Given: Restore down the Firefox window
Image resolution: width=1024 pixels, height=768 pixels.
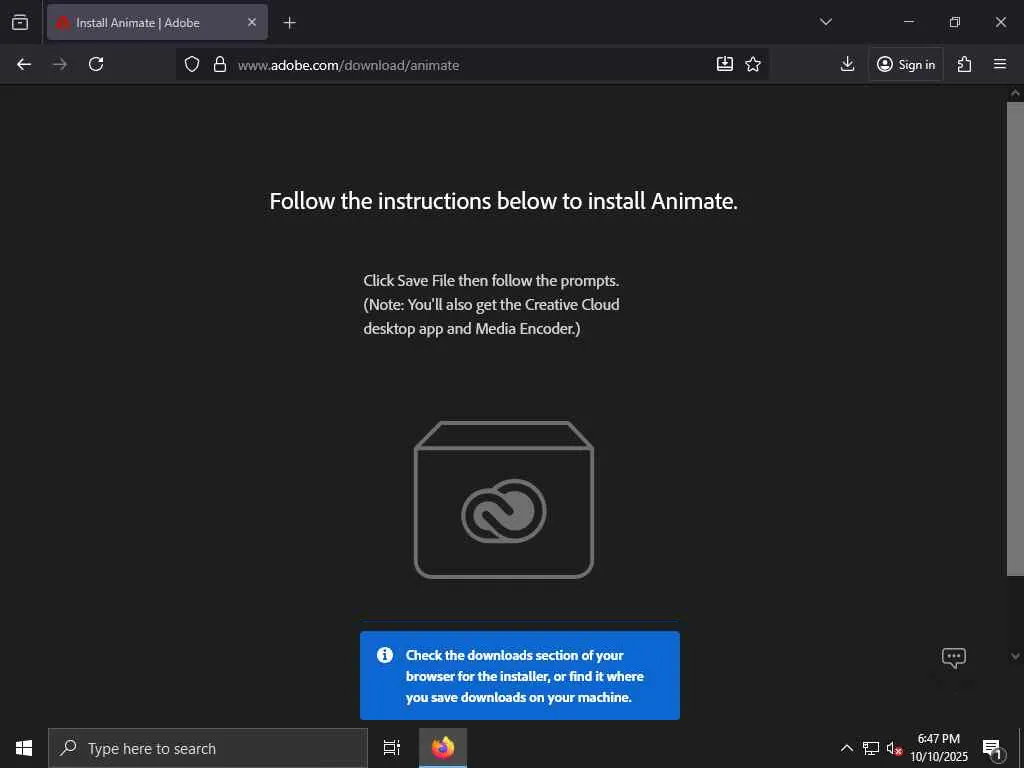Looking at the screenshot, I should pyautogui.click(x=955, y=22).
